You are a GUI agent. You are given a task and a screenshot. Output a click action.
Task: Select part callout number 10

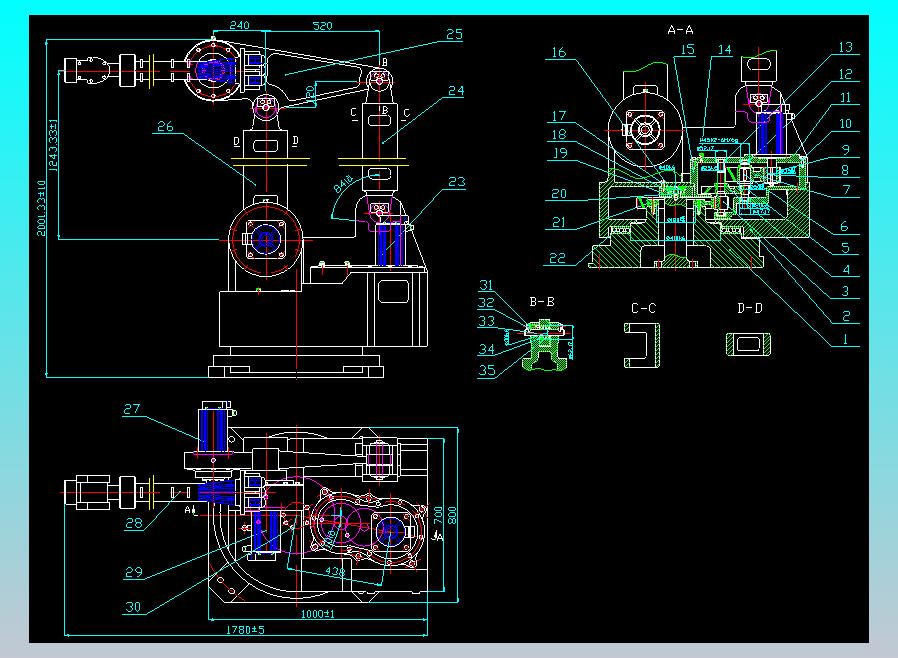[846, 124]
